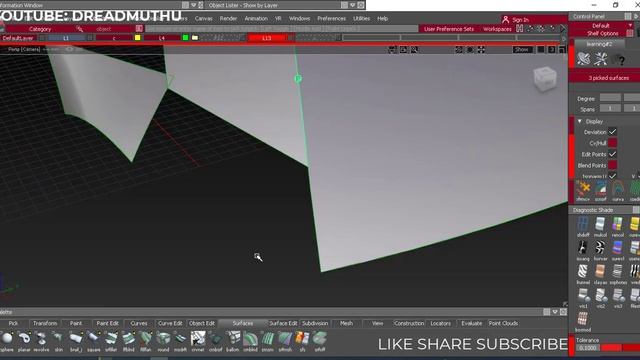640x360 pixels.
Task: Select the red L13 layer
Action: click(x=267, y=38)
